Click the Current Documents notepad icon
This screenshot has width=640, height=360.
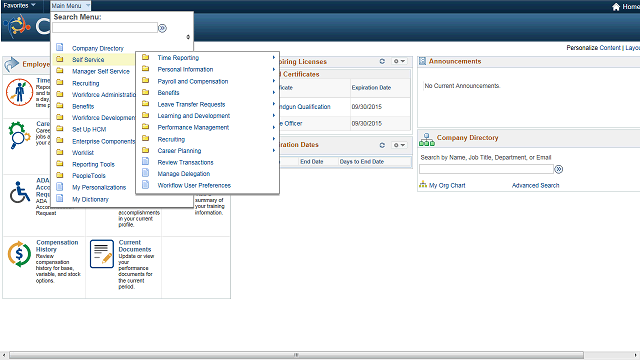click(x=102, y=254)
